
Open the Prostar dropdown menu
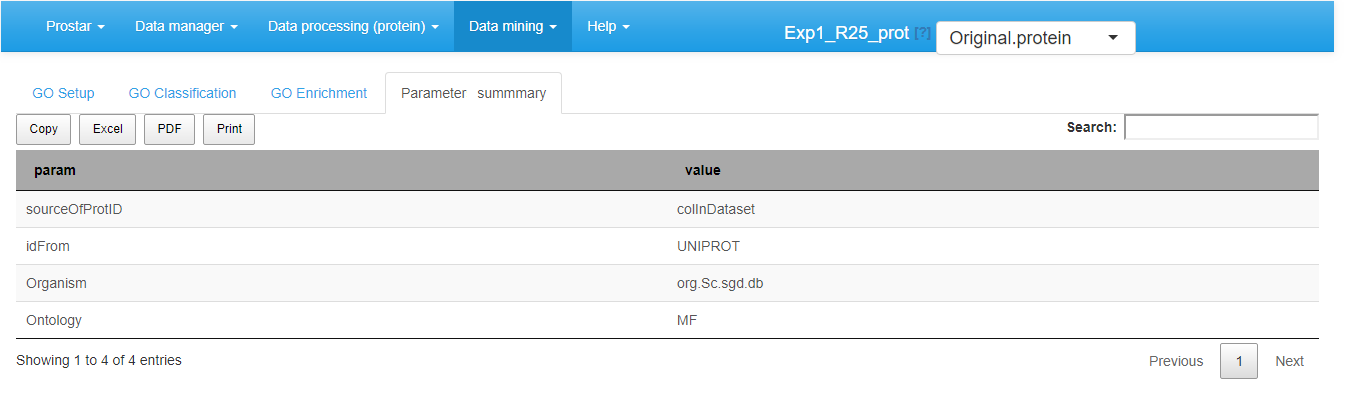pyautogui.click(x=75, y=26)
